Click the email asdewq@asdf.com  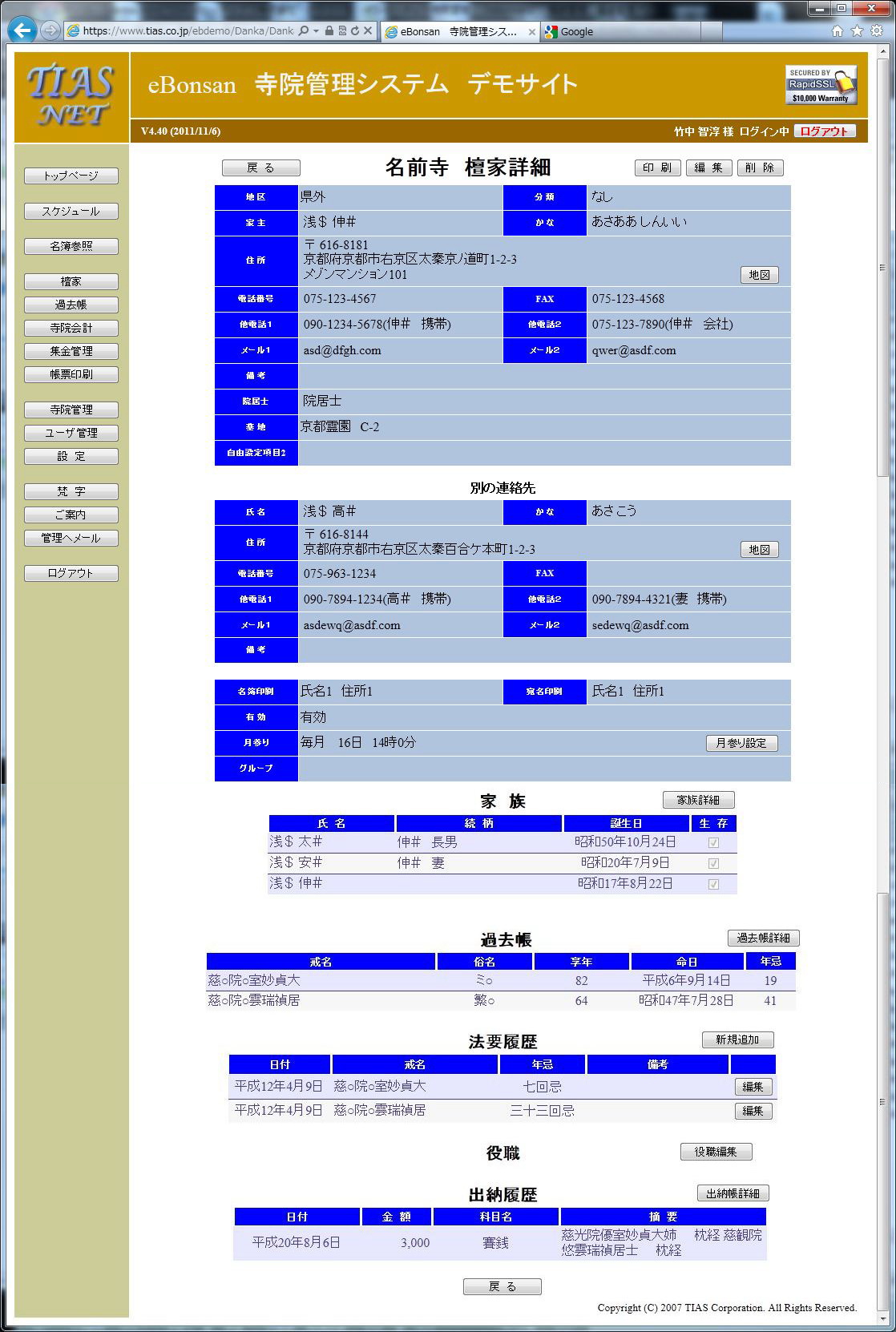tap(352, 625)
